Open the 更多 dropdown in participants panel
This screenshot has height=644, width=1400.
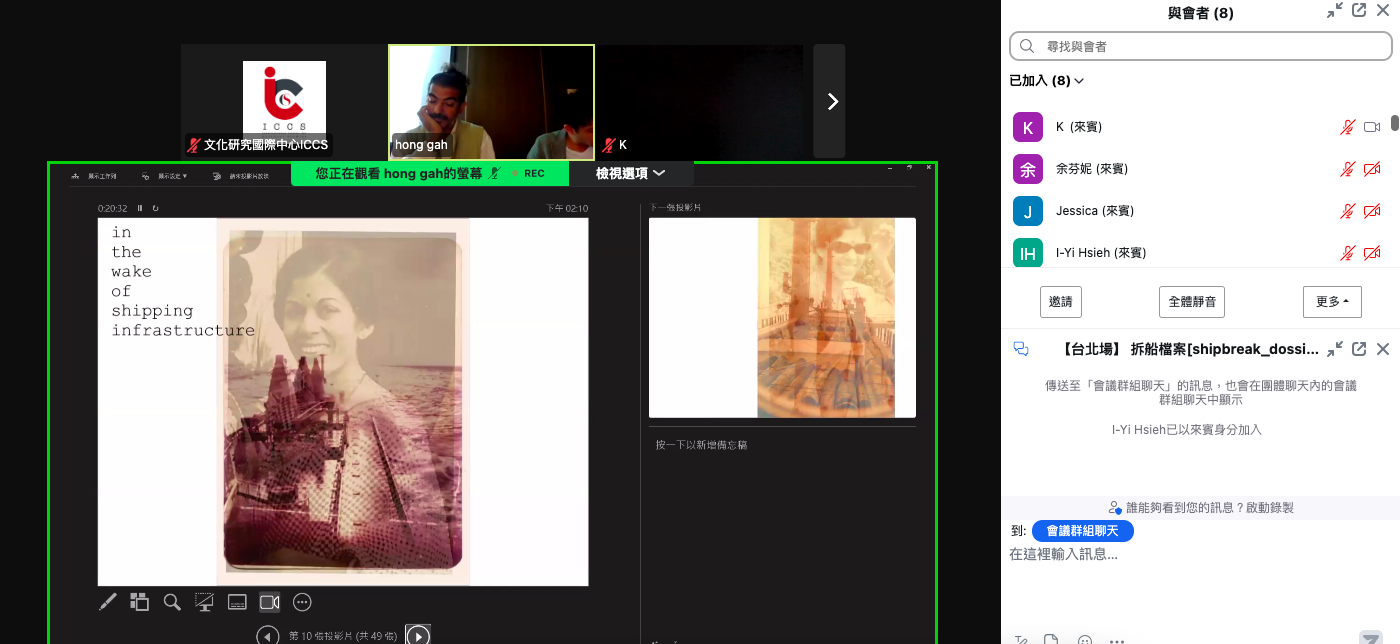point(1331,301)
